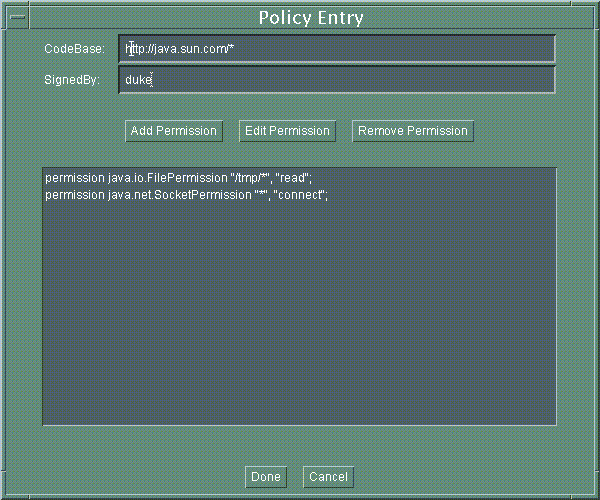Viewport: 600px width, 500px height.
Task: Place cursor after java.sun.com/* URL text
Action: click(x=236, y=49)
